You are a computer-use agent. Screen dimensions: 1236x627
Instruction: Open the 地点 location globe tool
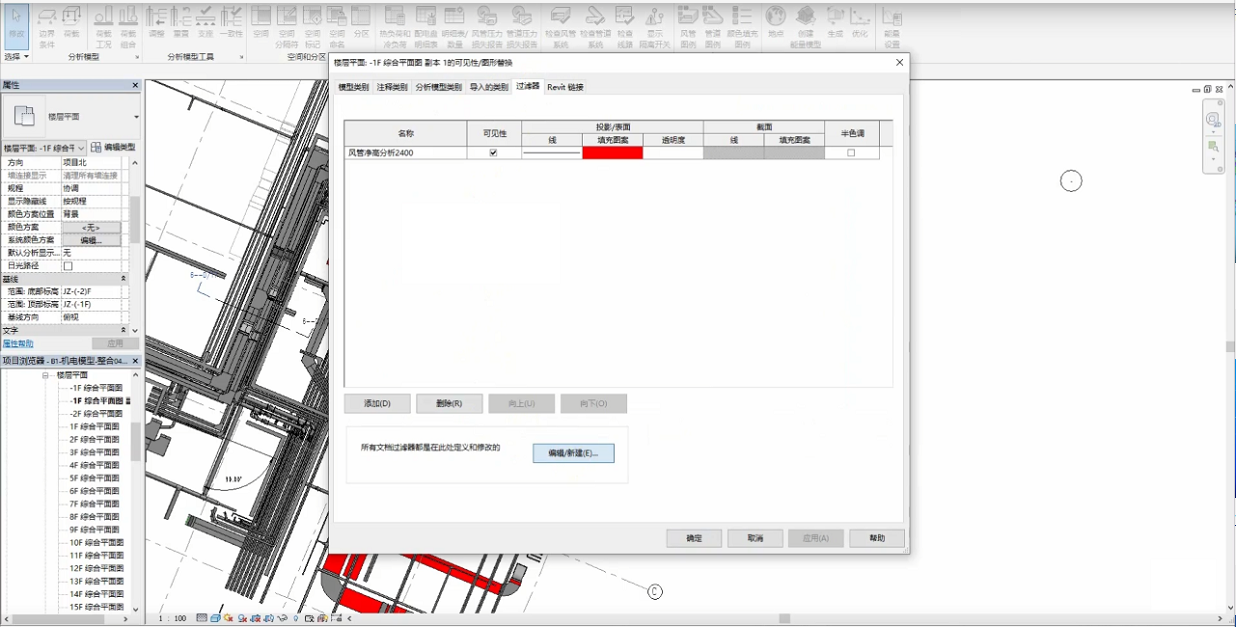click(x=775, y=24)
